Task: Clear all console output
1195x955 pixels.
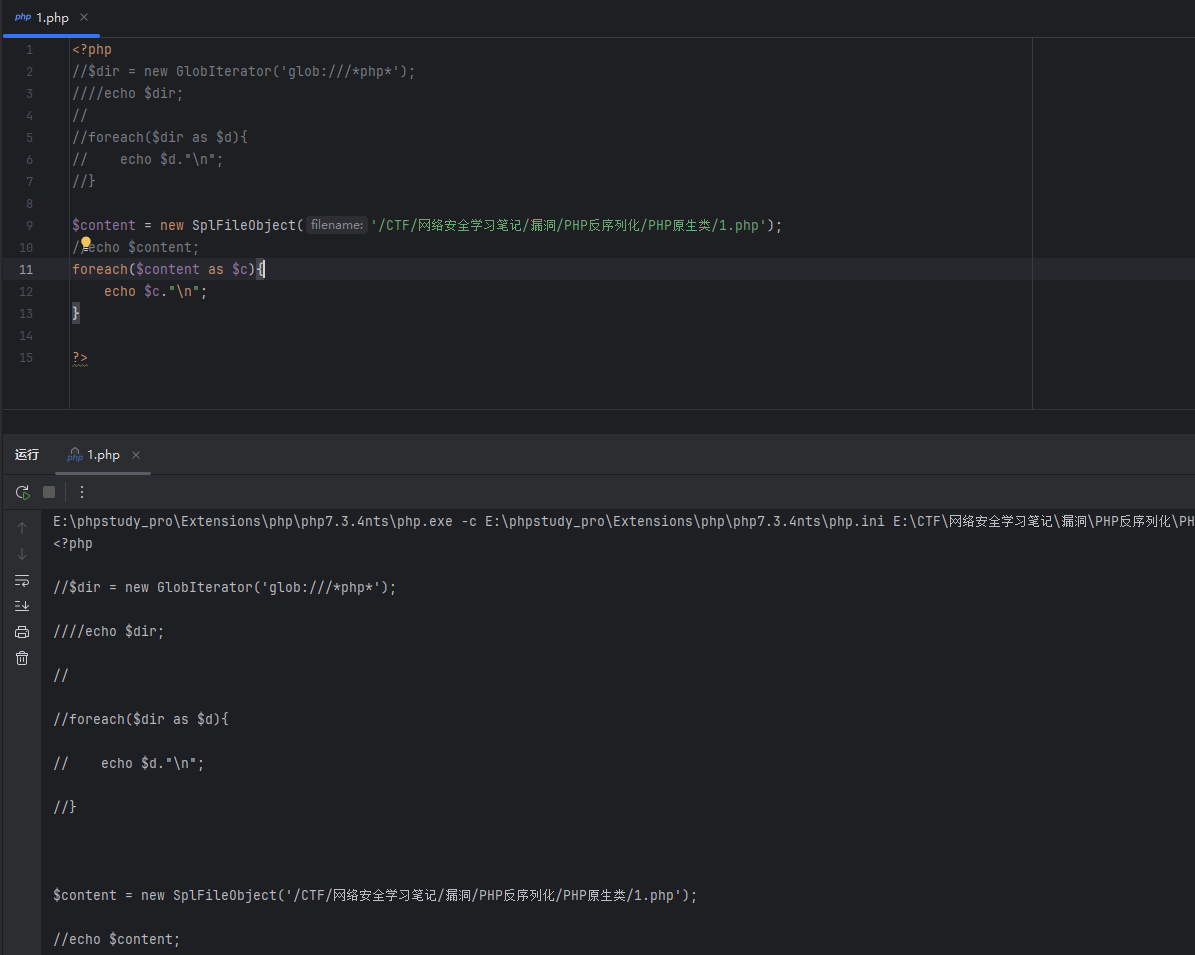Action: coord(22,658)
